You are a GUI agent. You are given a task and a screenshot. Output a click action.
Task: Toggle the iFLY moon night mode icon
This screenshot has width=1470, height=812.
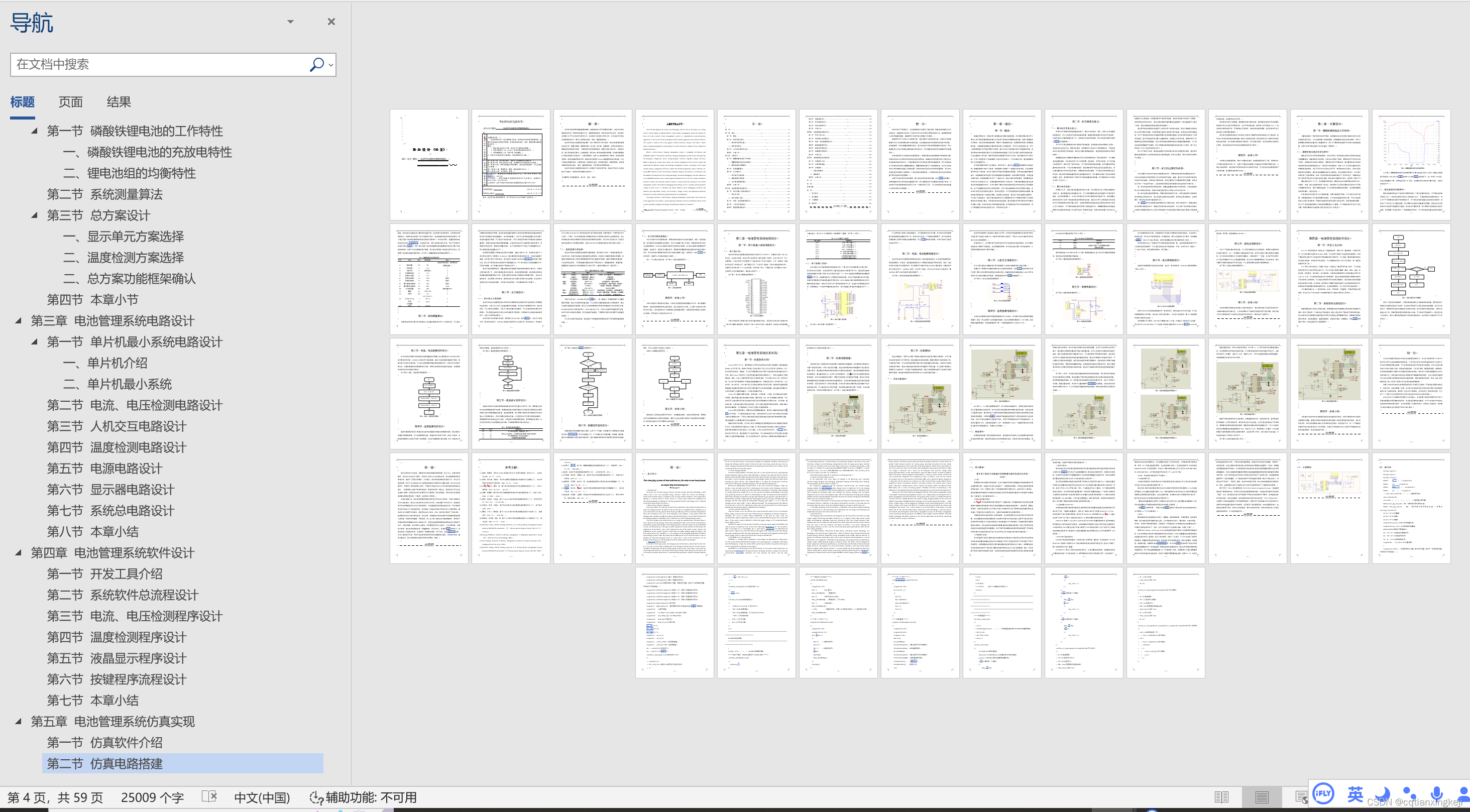click(x=1383, y=794)
